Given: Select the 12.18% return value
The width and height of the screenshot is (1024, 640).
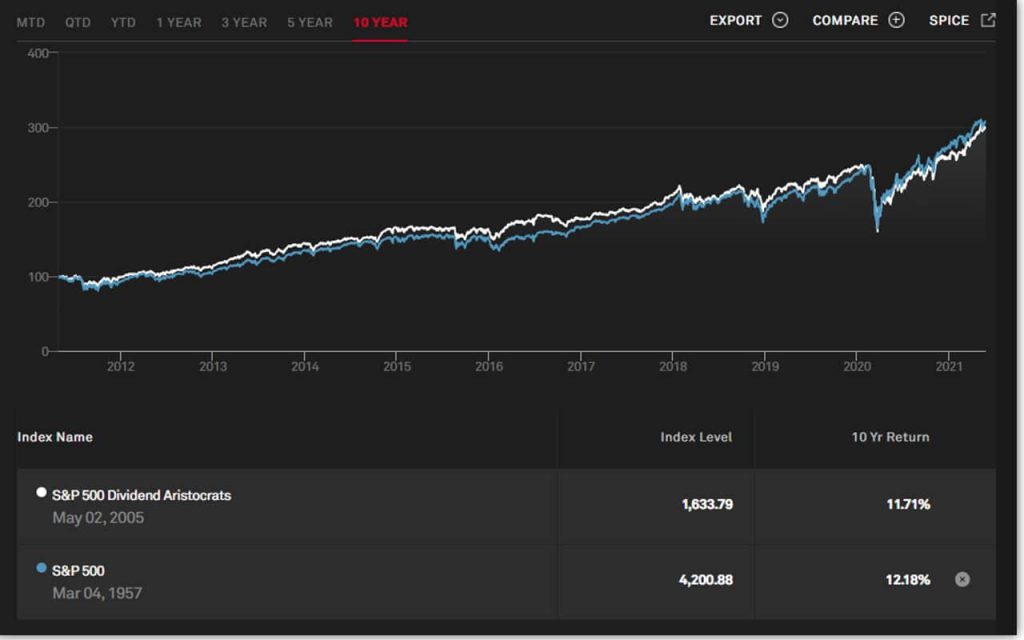Looking at the screenshot, I should click(x=908, y=579).
